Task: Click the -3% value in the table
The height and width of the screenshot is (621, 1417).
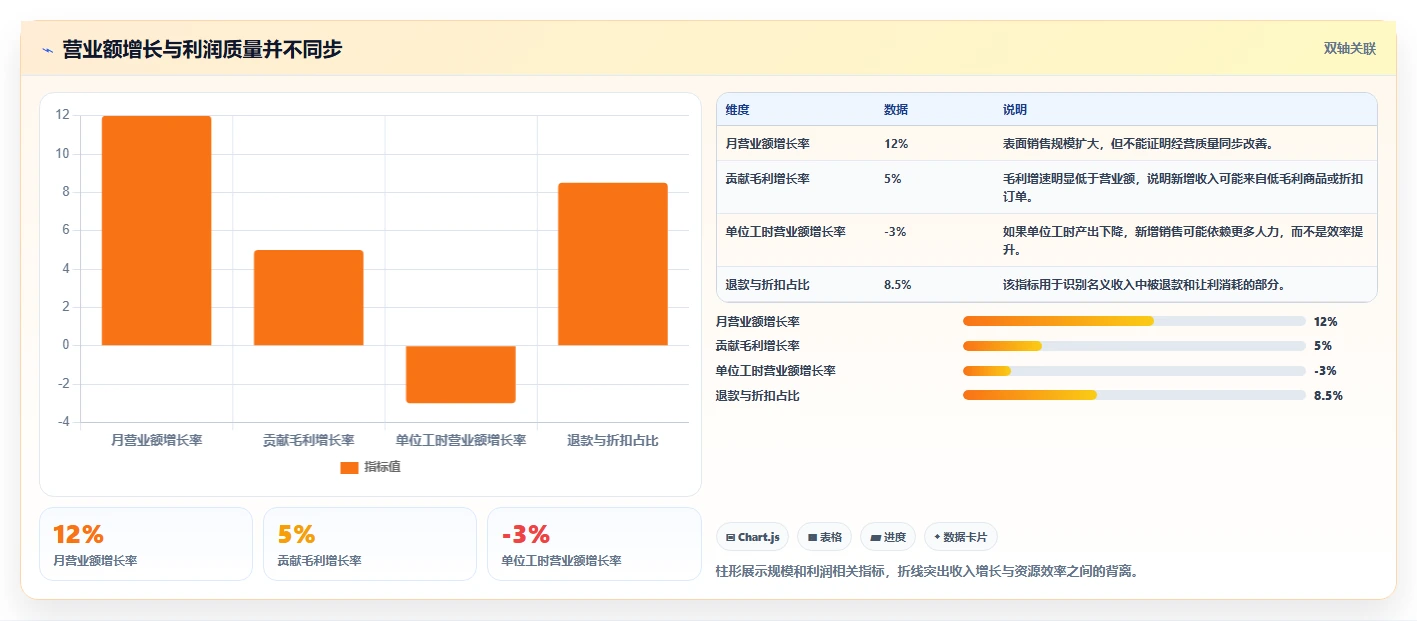Action: click(895, 232)
